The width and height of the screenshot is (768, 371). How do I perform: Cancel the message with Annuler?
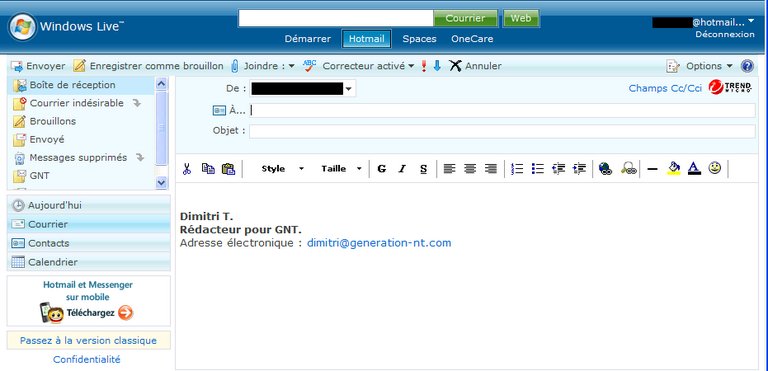[x=476, y=66]
